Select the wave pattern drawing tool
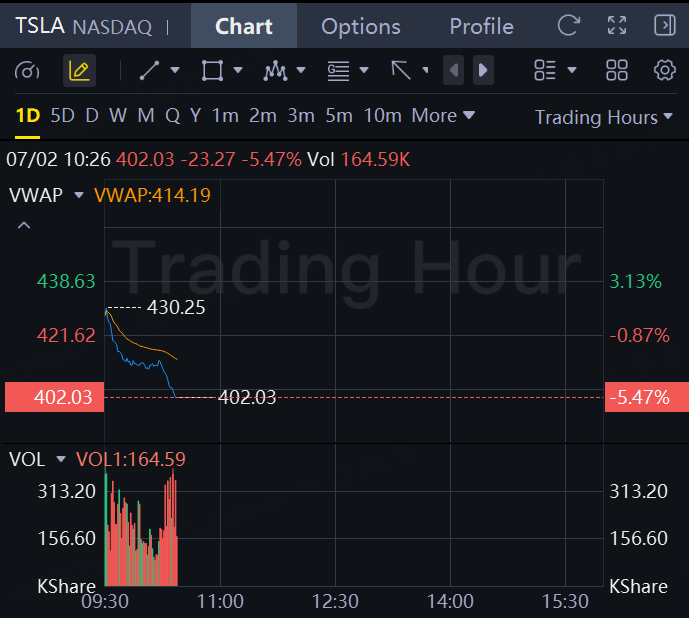 tap(276, 70)
